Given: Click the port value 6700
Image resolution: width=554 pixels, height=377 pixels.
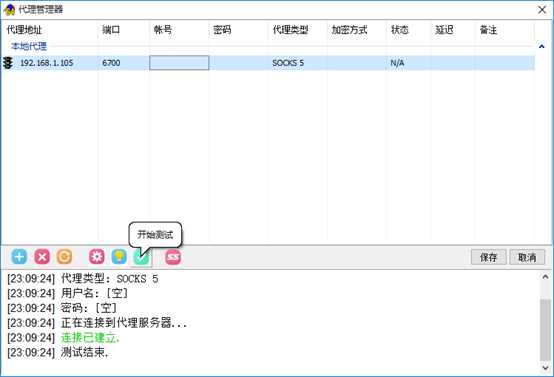Looking at the screenshot, I should [x=111, y=63].
